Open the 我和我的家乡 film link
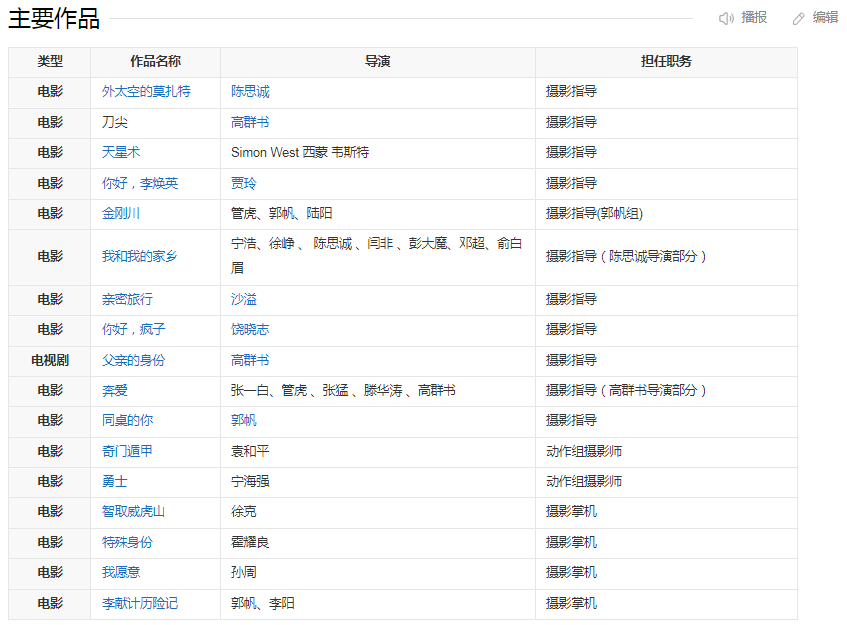This screenshot has width=847, height=625. click(139, 256)
